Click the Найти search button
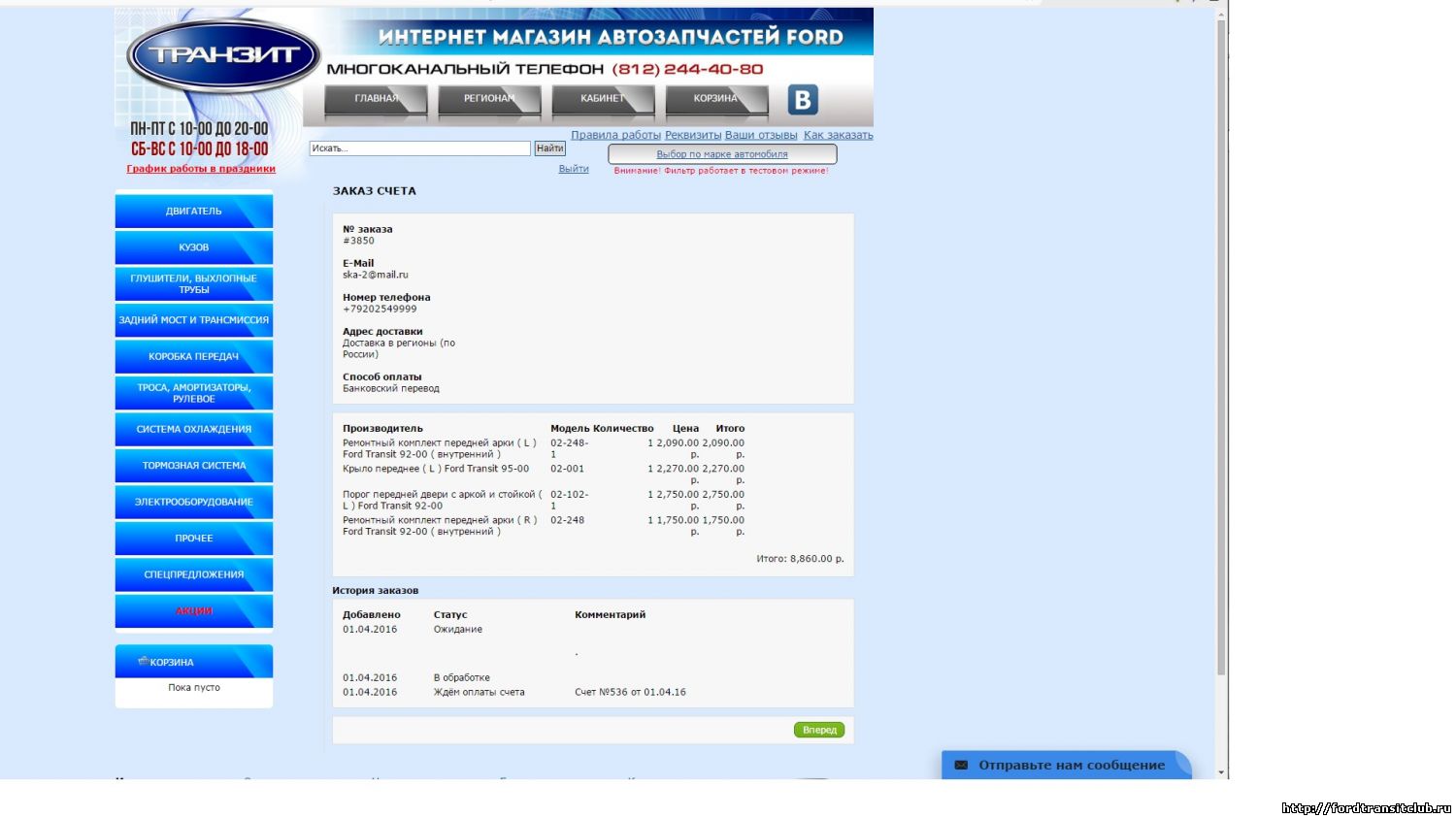Image resolution: width=1456 pixels, height=818 pixels. tap(549, 148)
